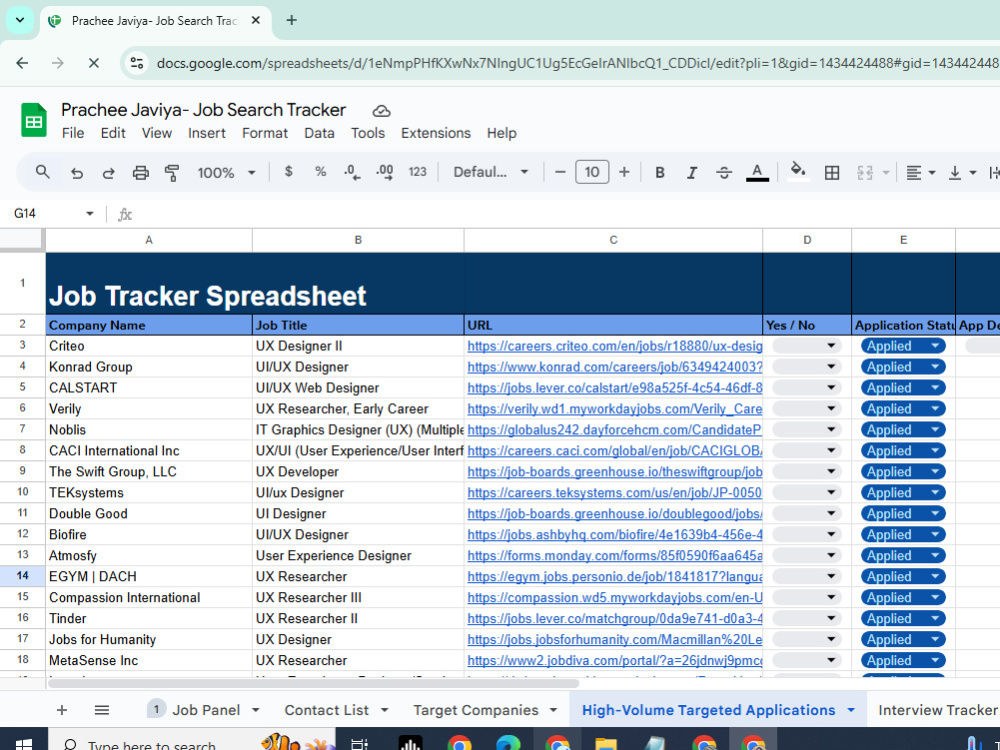Open the name box dropdown arrow
Screen dimensions: 1000x750
point(90,214)
